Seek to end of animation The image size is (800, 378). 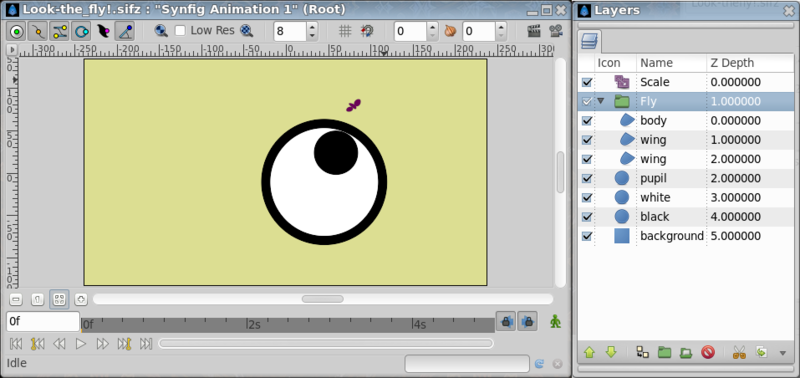pyautogui.click(x=146, y=344)
